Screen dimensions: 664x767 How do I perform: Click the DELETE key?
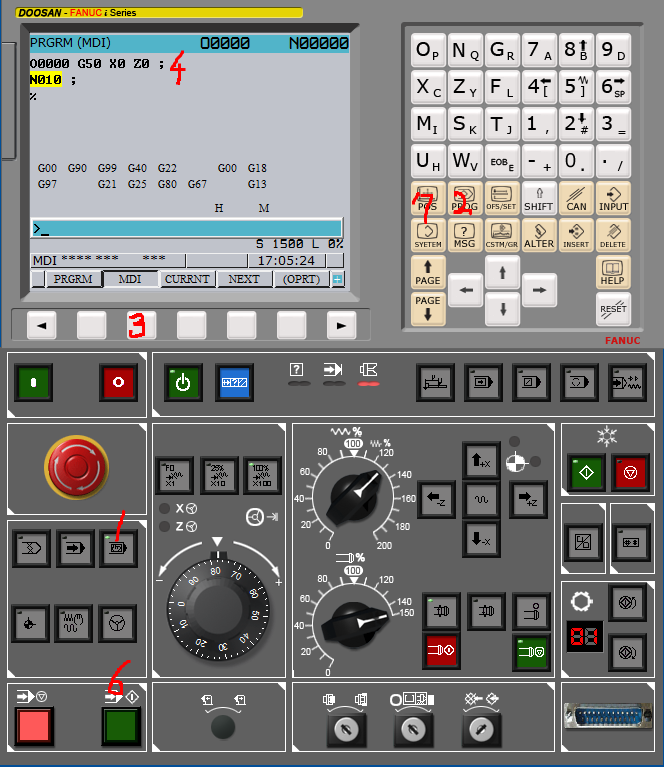tap(613, 235)
